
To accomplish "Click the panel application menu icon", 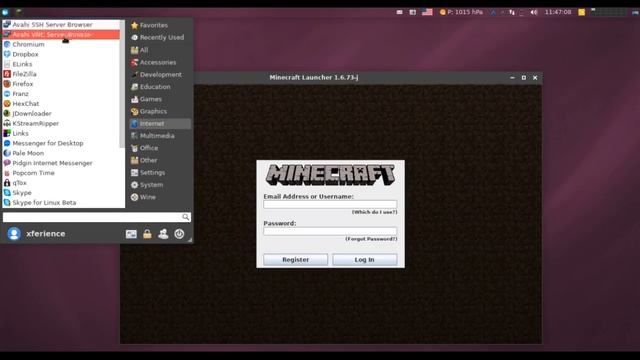I will tap(5, 12).
